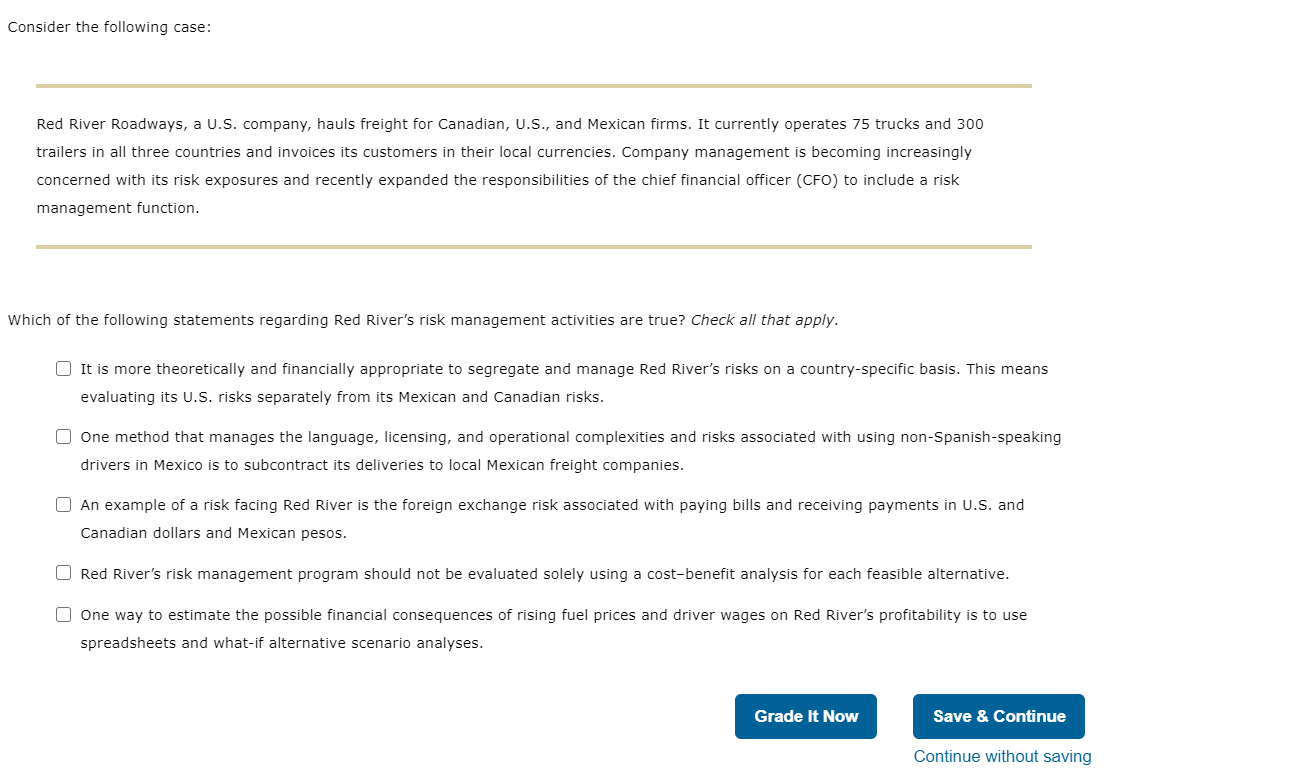
Task: Click the Check all that apply instruction text
Action: pos(764,320)
